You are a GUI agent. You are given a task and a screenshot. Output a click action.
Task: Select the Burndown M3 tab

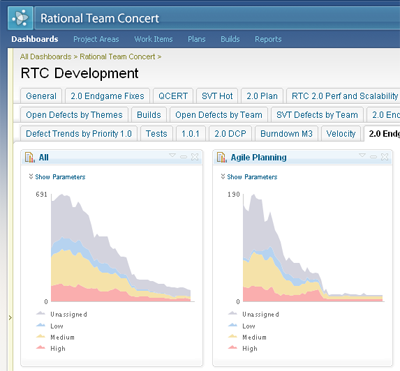tap(286, 134)
